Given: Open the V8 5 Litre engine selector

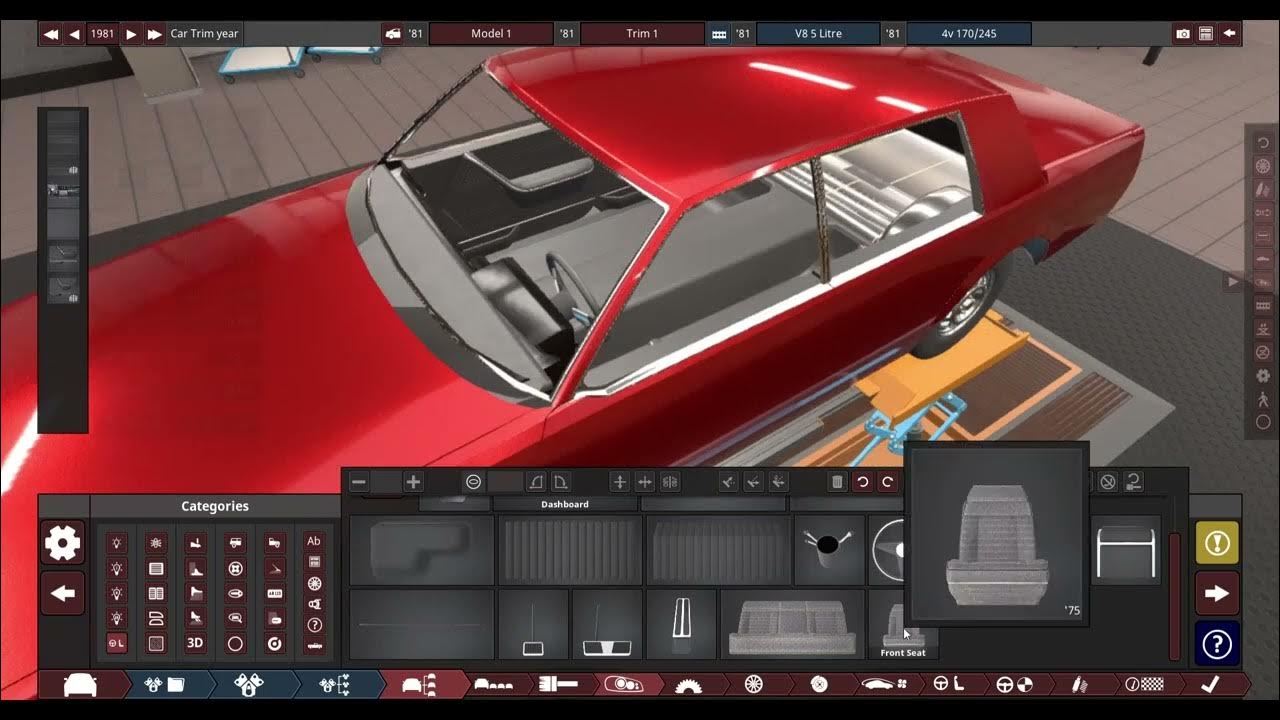Looking at the screenshot, I should coord(818,33).
